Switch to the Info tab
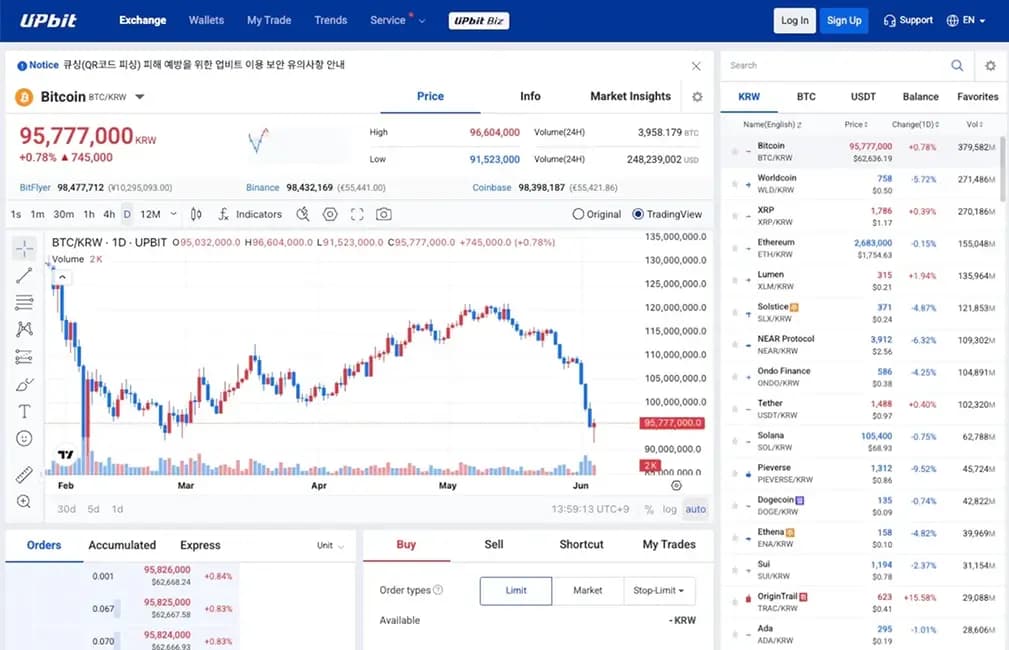The width and height of the screenshot is (1009, 650). 530,97
